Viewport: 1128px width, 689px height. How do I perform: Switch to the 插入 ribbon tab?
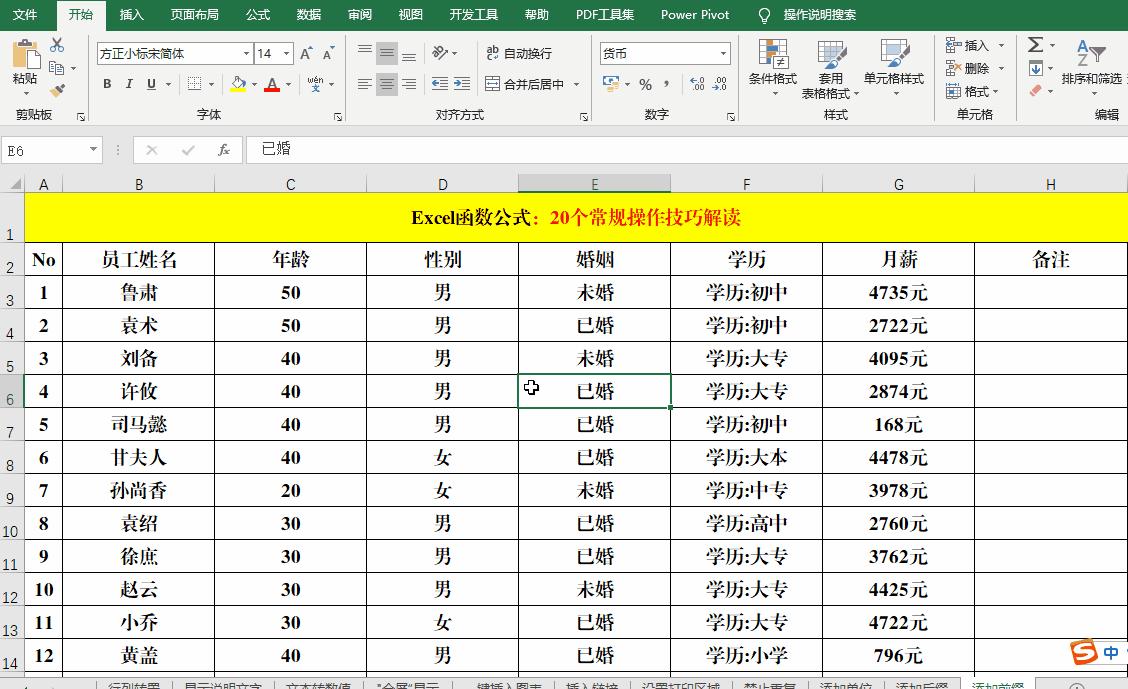click(x=134, y=15)
